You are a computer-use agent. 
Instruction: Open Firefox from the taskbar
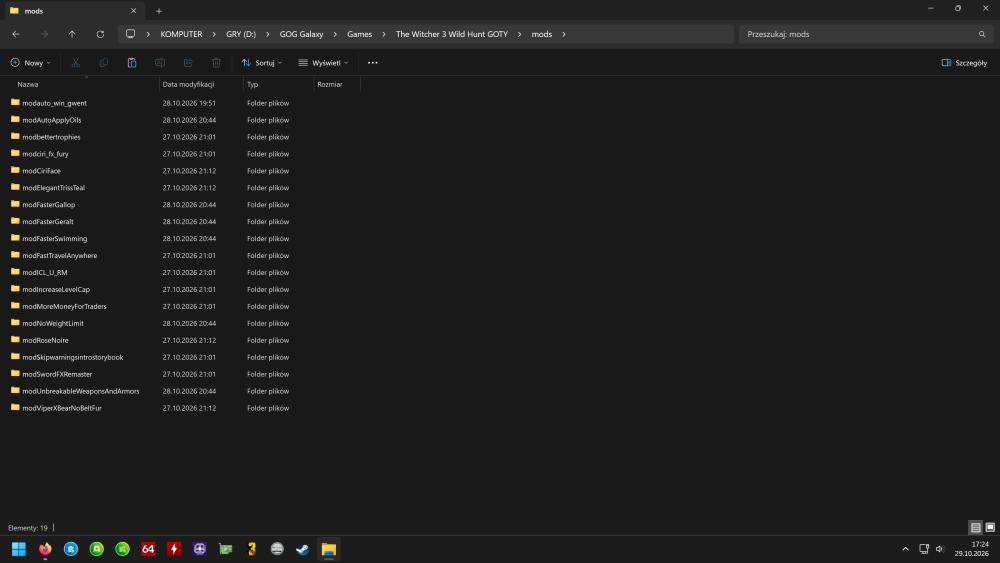click(45, 549)
